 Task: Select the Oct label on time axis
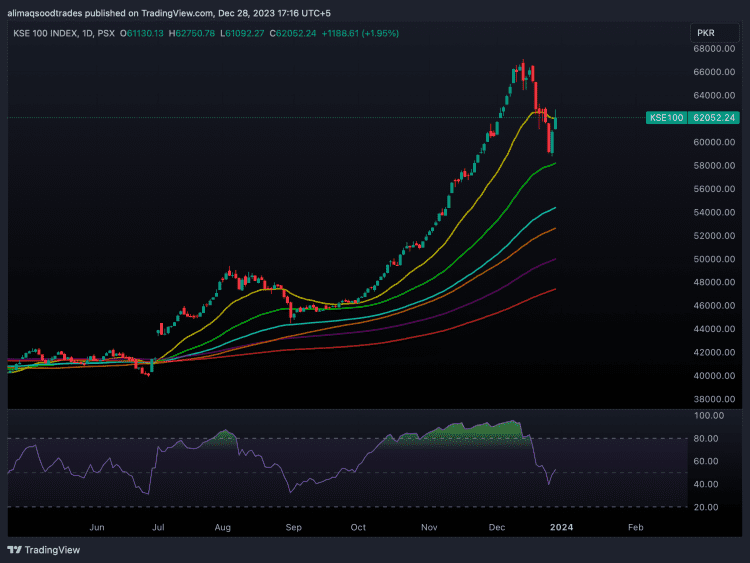coord(358,526)
